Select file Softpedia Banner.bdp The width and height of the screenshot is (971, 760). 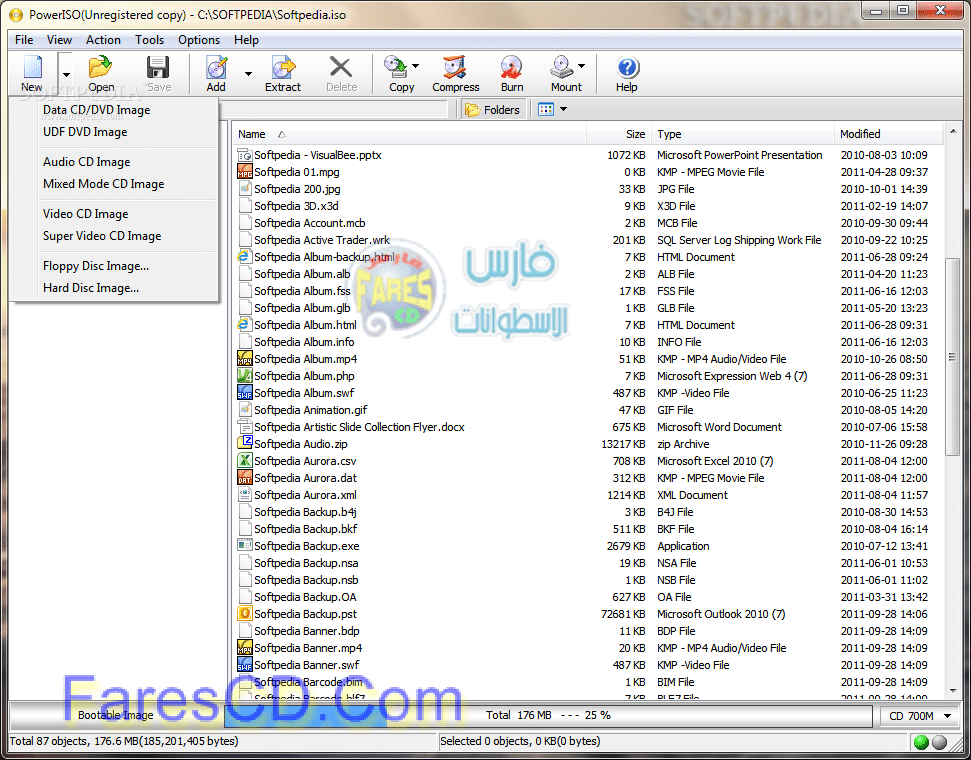(x=307, y=631)
